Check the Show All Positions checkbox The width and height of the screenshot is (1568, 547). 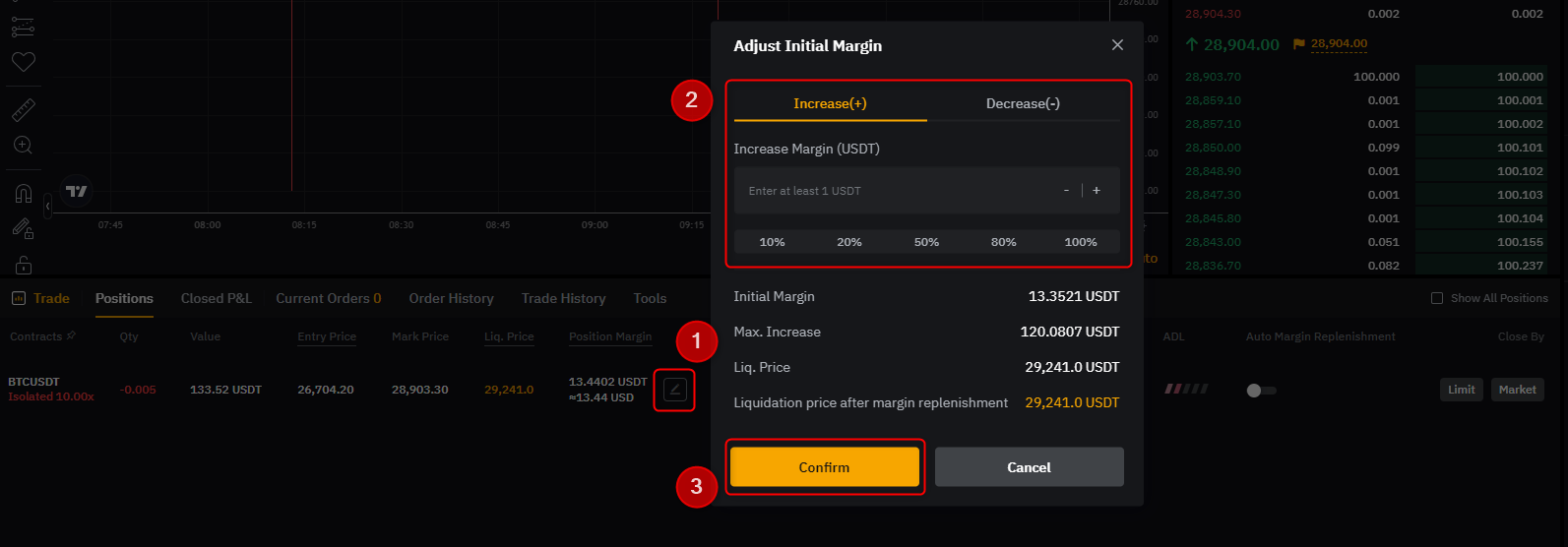click(x=1437, y=298)
